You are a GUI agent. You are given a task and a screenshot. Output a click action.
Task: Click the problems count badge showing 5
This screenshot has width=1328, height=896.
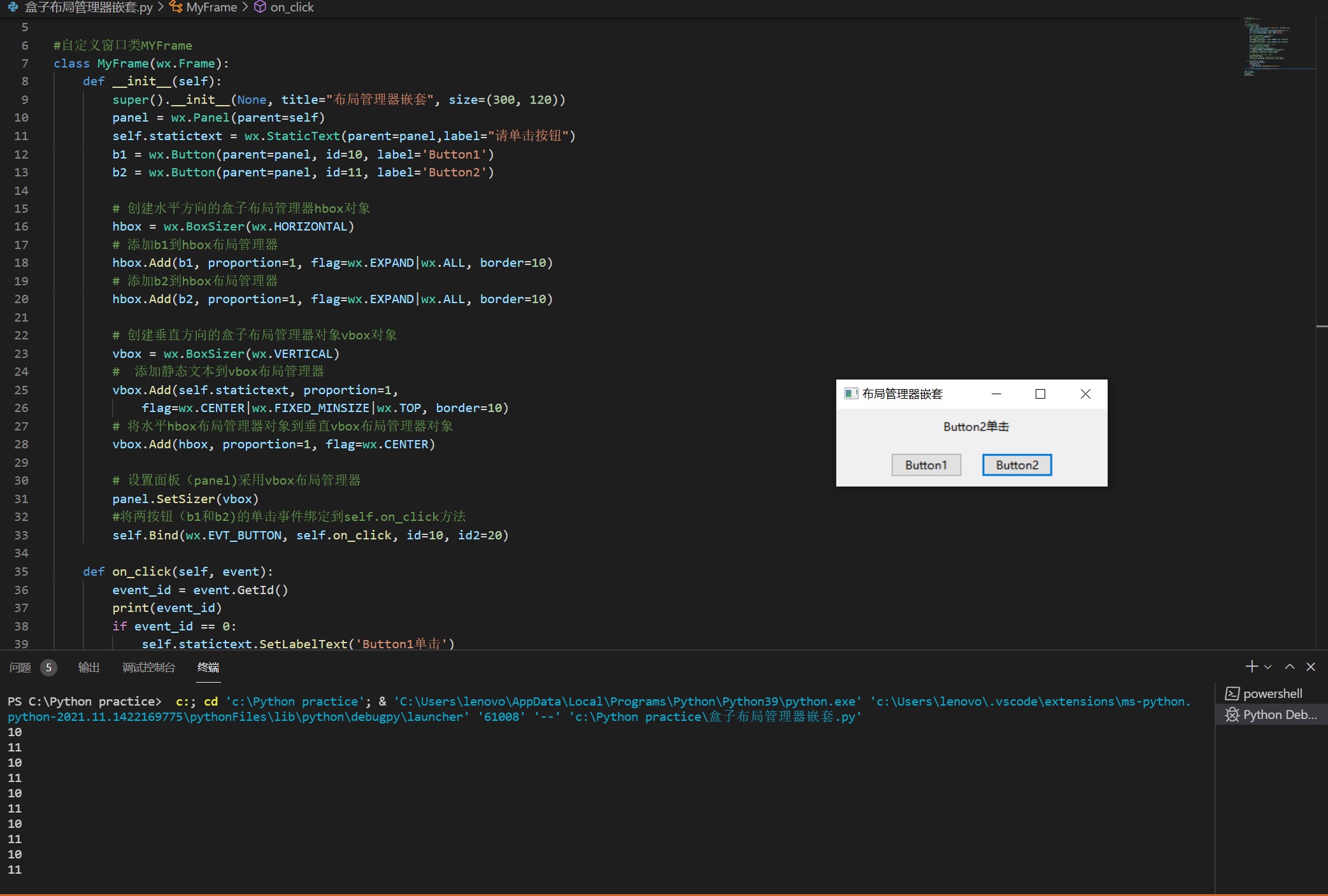48,667
